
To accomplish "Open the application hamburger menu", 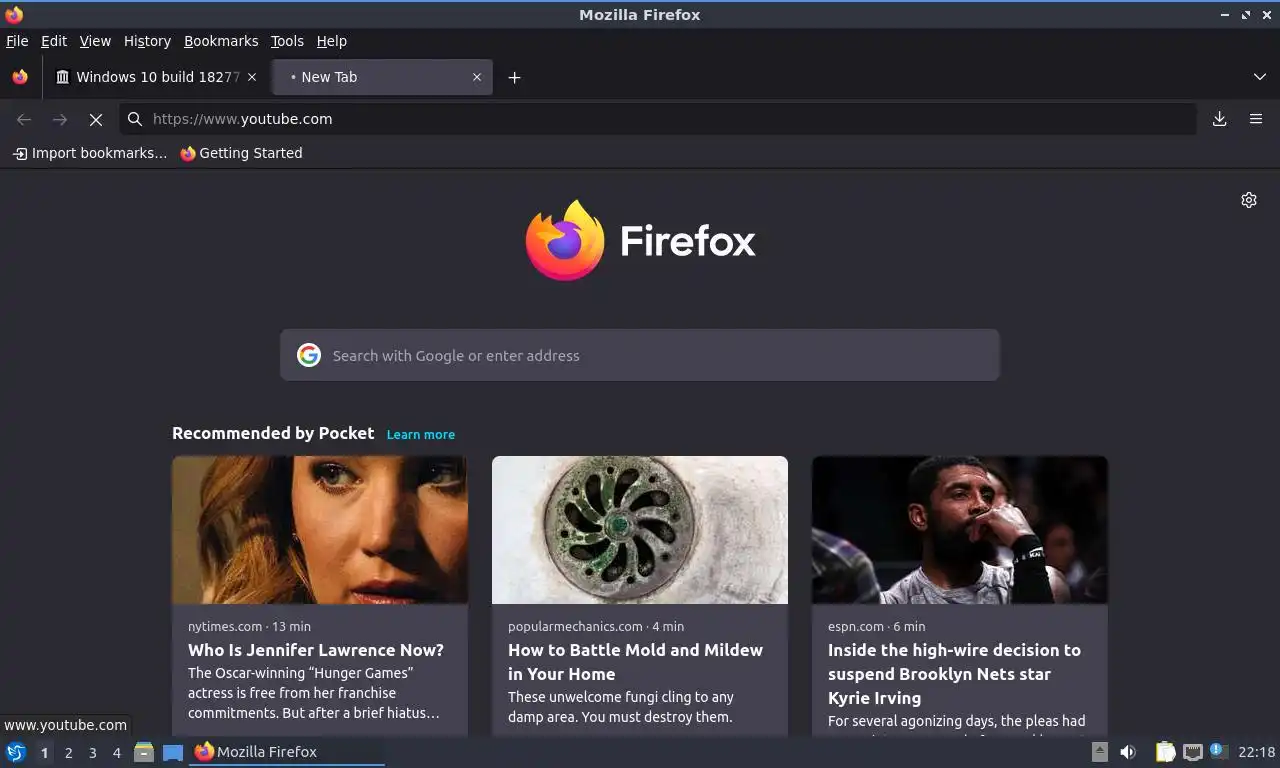I will (1256, 119).
